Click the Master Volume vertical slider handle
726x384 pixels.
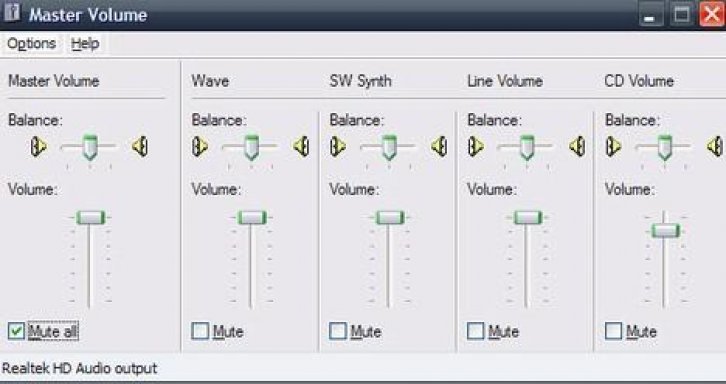[91, 217]
